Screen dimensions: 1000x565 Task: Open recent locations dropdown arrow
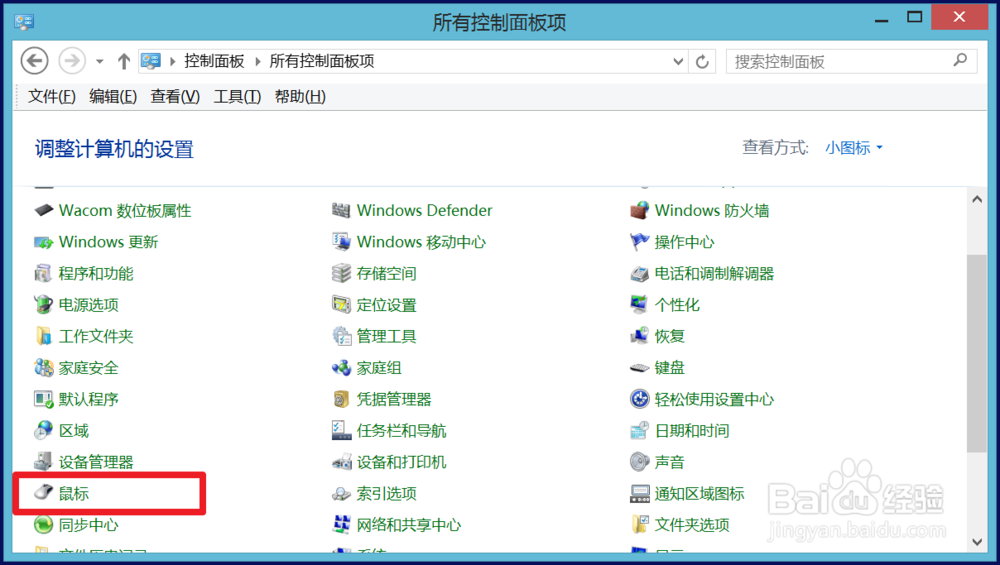99,62
